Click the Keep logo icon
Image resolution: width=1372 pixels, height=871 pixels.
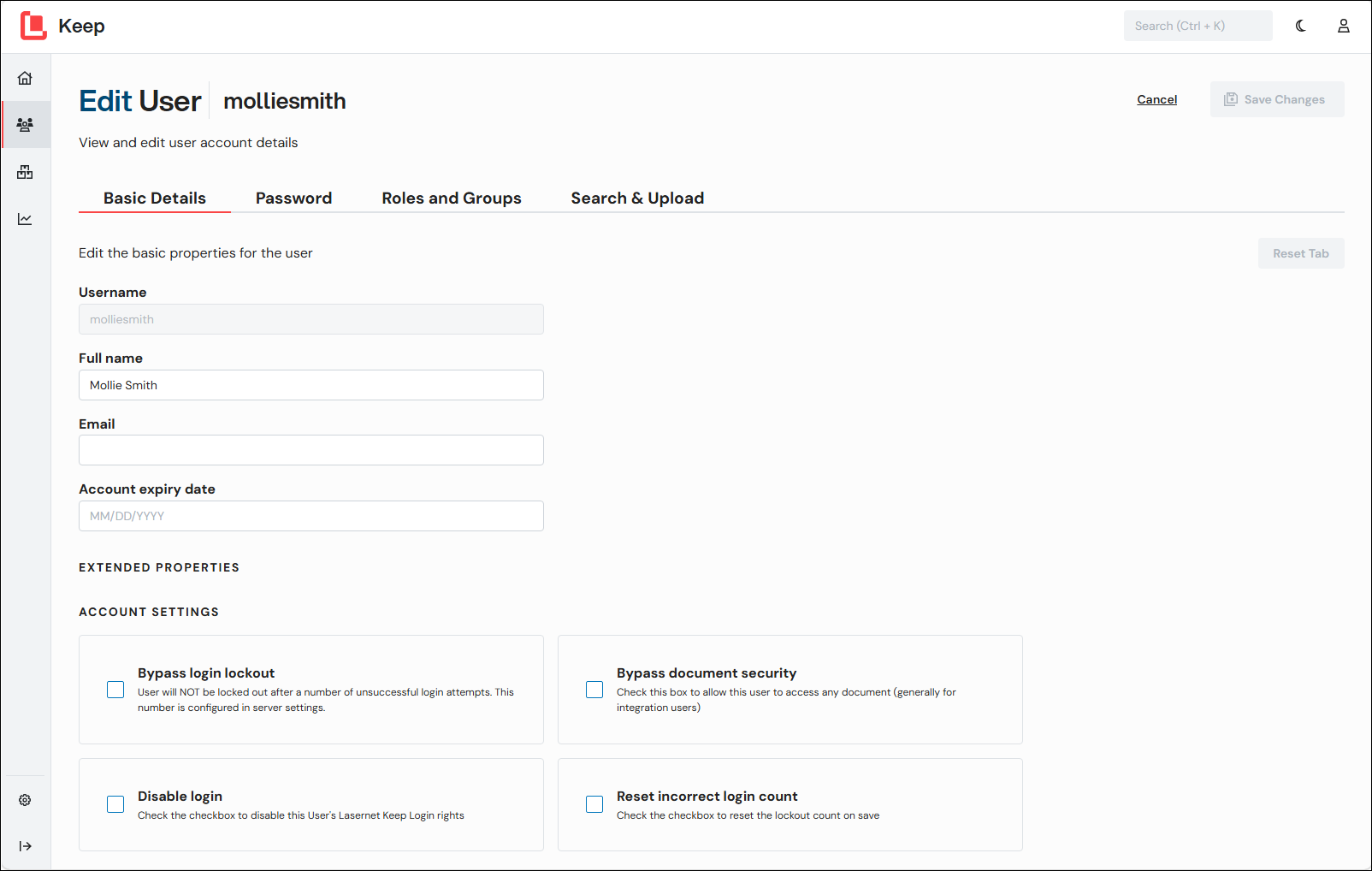coord(33,26)
